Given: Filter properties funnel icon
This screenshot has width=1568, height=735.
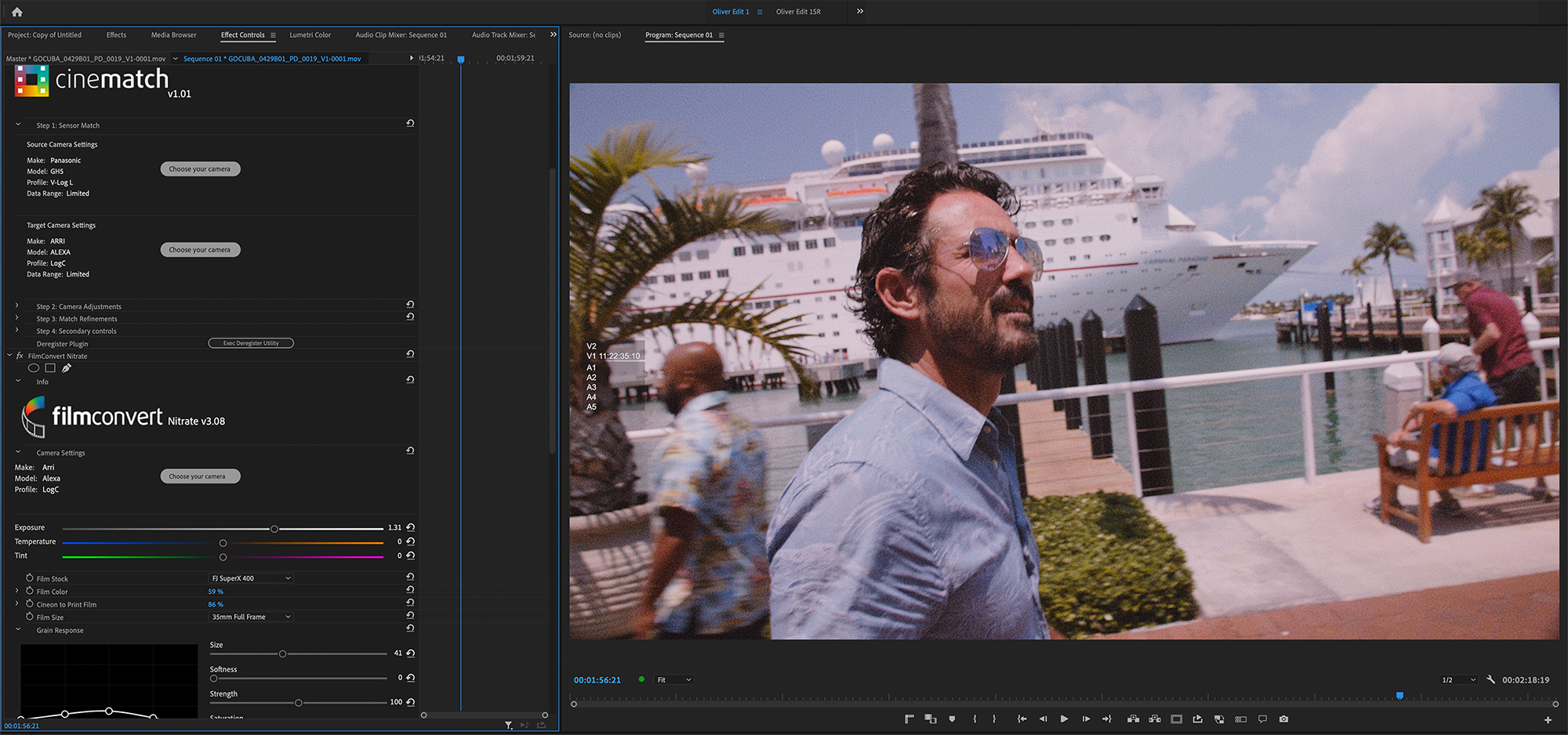Looking at the screenshot, I should (508, 726).
